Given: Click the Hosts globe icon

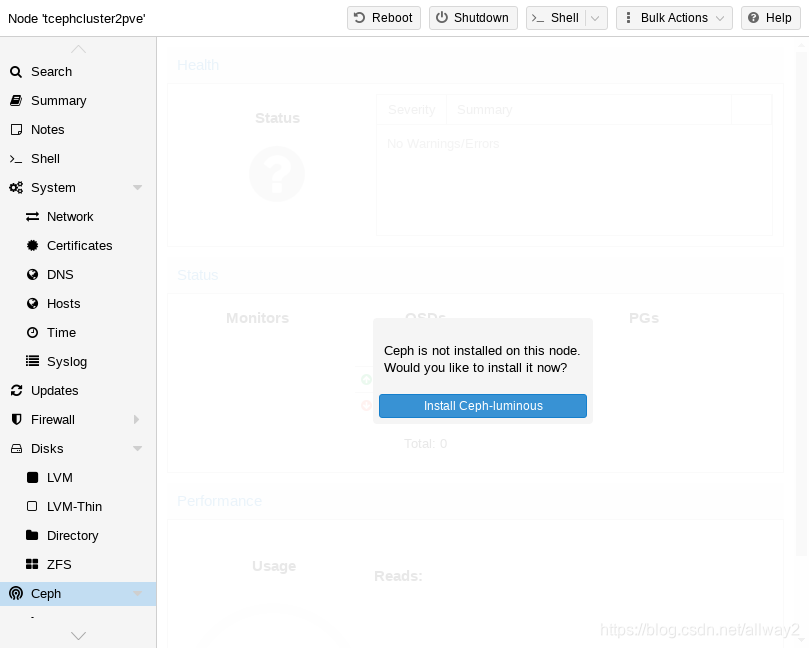Looking at the screenshot, I should [x=33, y=303].
